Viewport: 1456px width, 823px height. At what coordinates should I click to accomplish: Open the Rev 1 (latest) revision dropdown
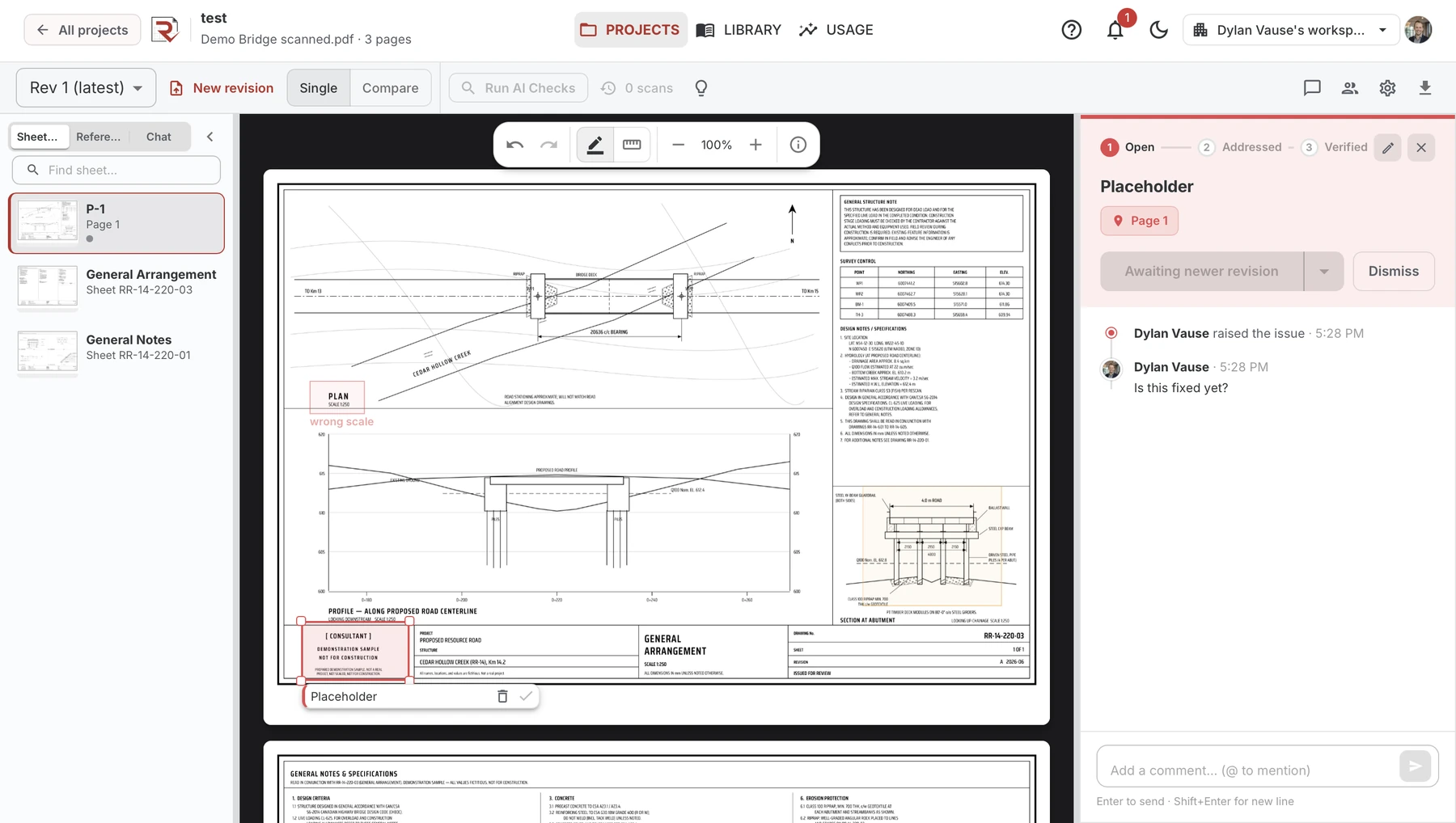pyautogui.click(x=86, y=87)
